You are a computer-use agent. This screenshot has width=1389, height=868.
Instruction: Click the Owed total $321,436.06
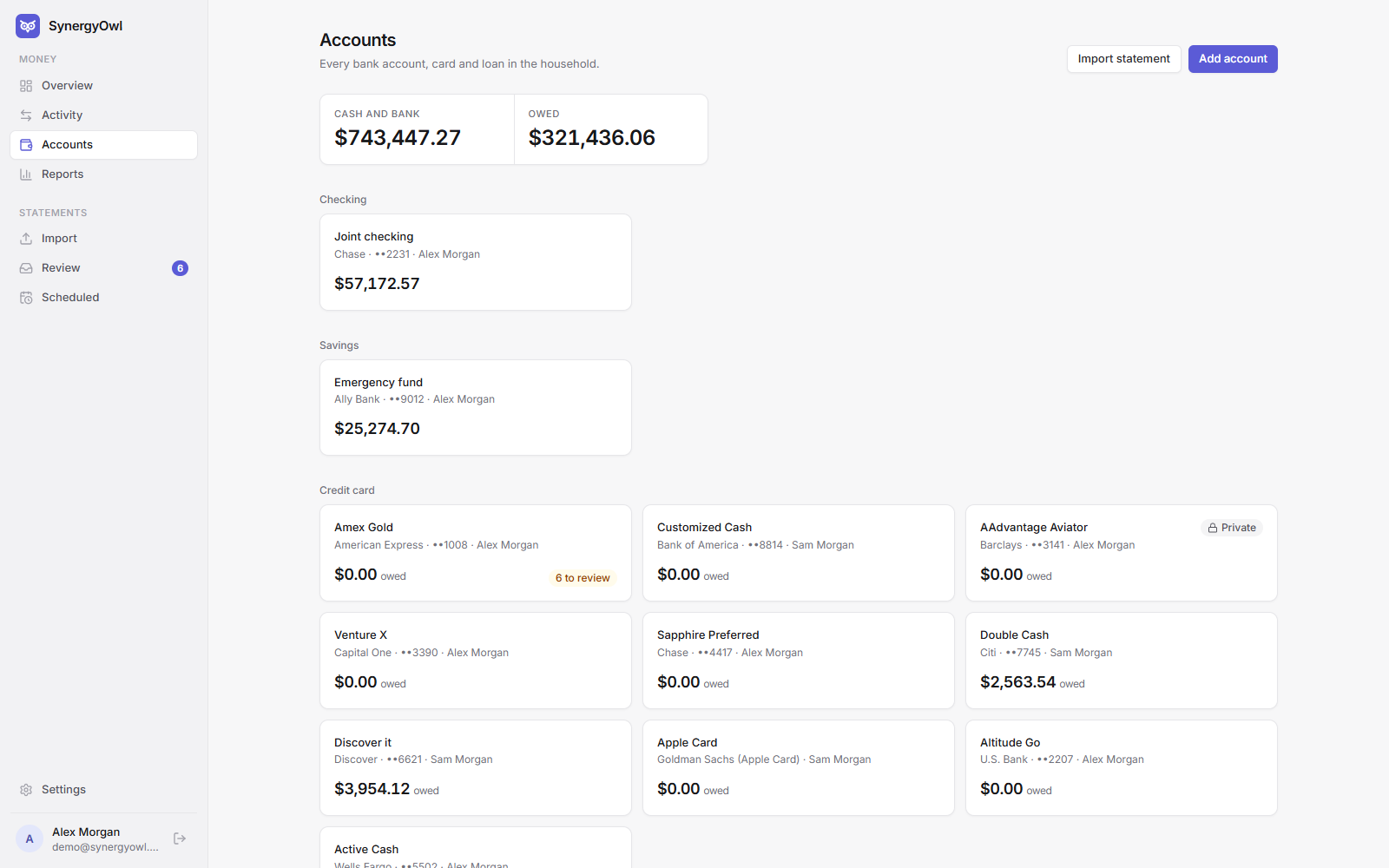[592, 138]
